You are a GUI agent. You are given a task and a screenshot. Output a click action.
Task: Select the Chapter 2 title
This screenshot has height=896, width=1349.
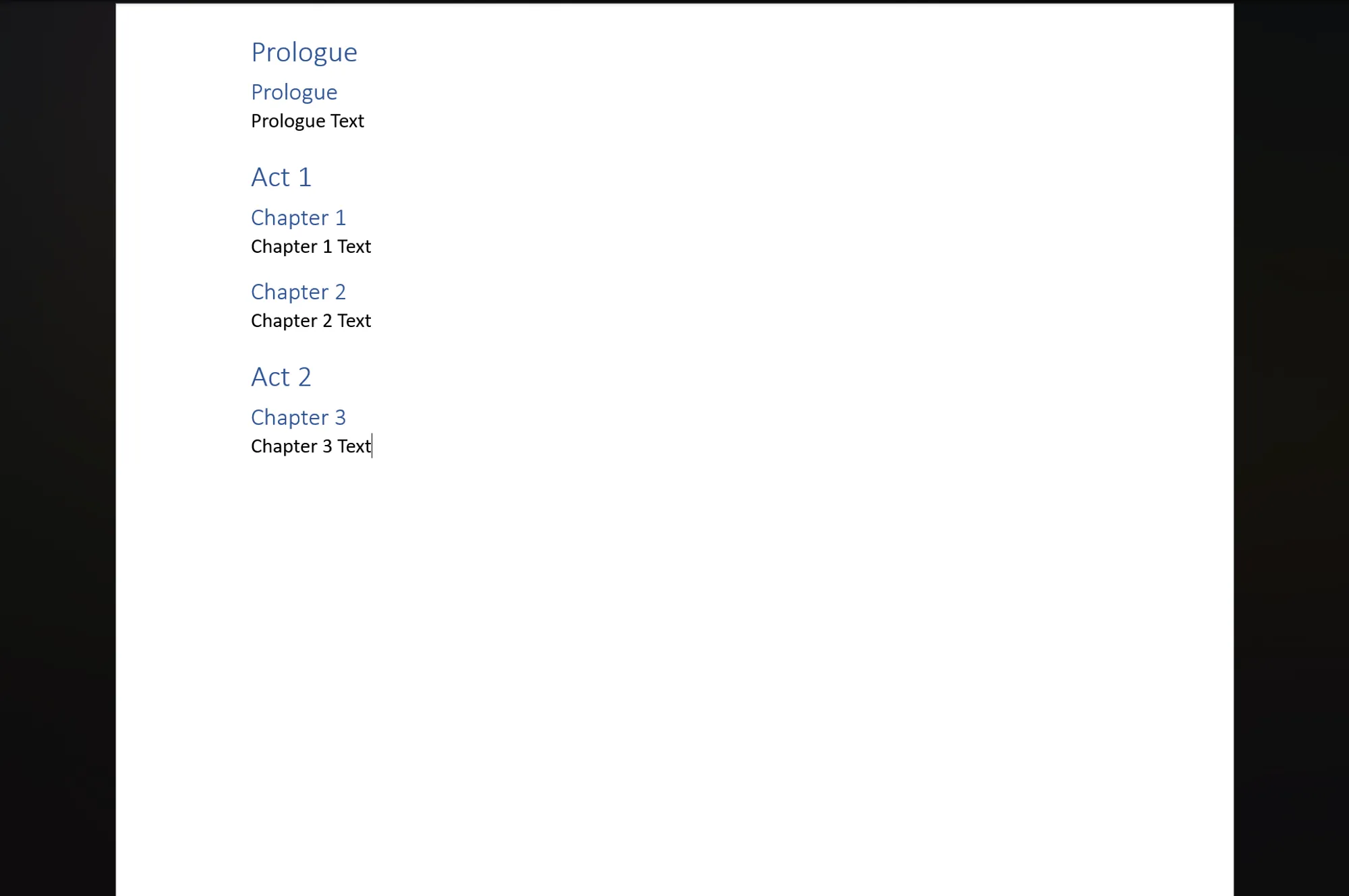click(298, 291)
